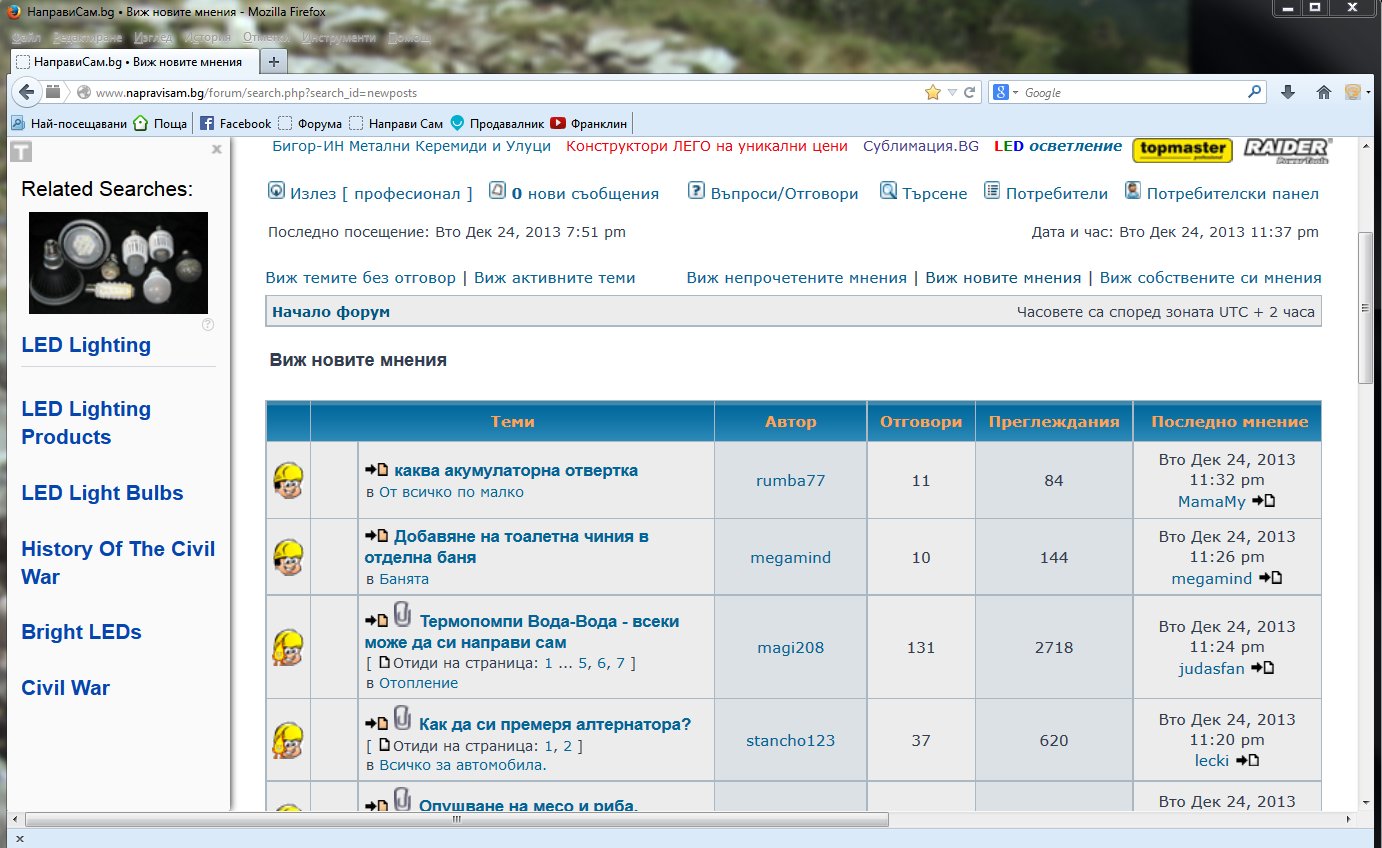
Task: Open topic 'каква акумулаторна отвертка'
Action: coord(515,470)
